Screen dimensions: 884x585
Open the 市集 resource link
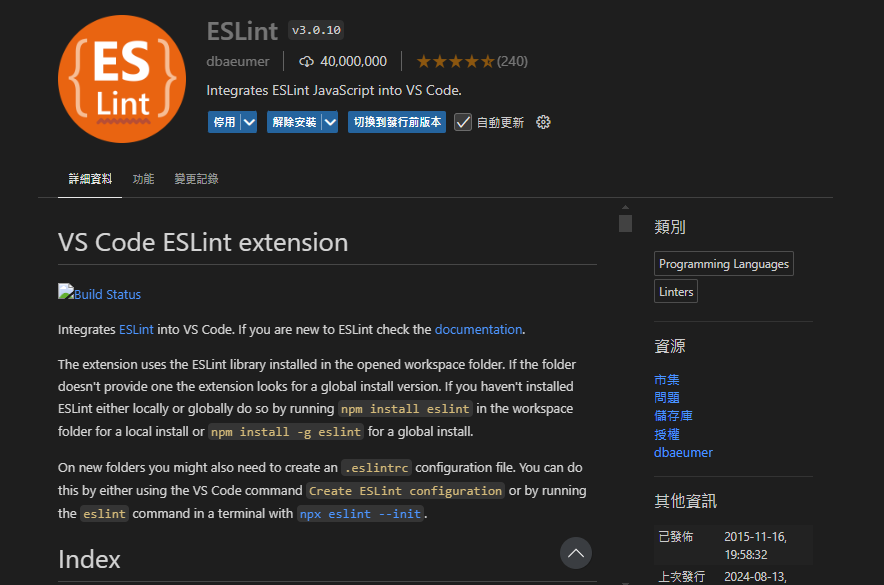pos(666,380)
